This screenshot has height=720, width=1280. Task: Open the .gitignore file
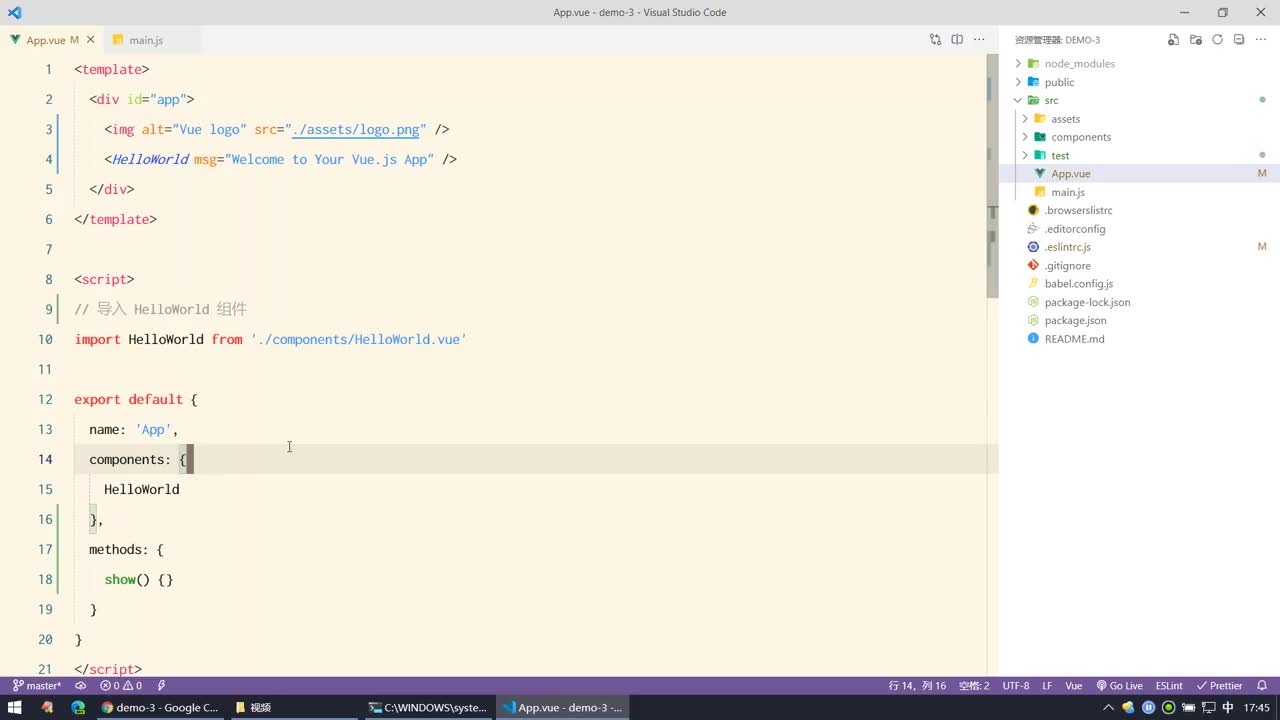1067,266
